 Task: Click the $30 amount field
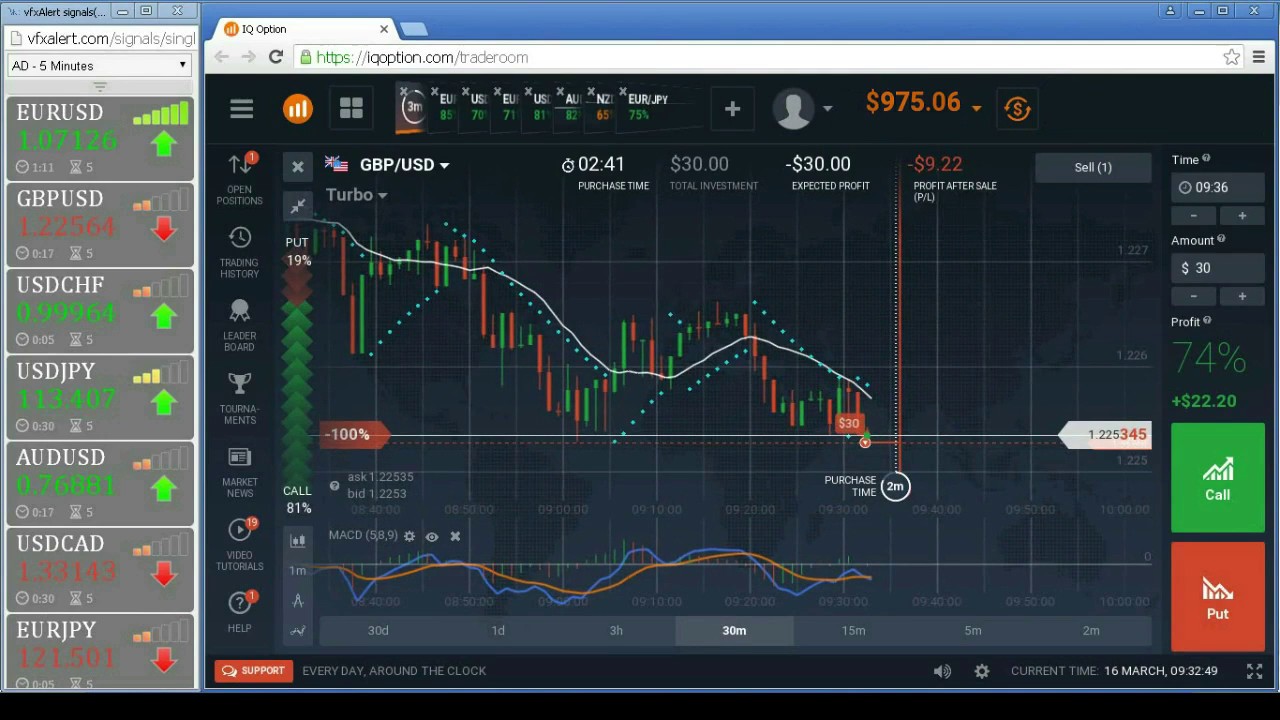coord(1218,268)
